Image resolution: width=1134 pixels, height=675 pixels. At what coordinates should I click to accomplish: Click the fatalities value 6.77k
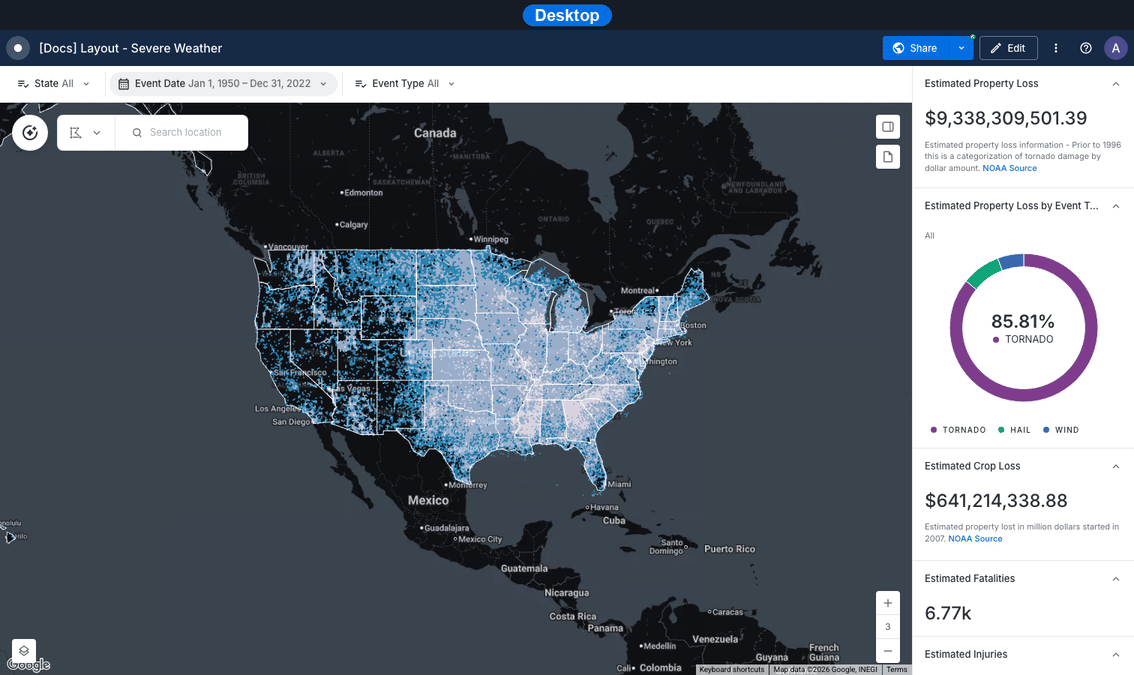pos(947,613)
